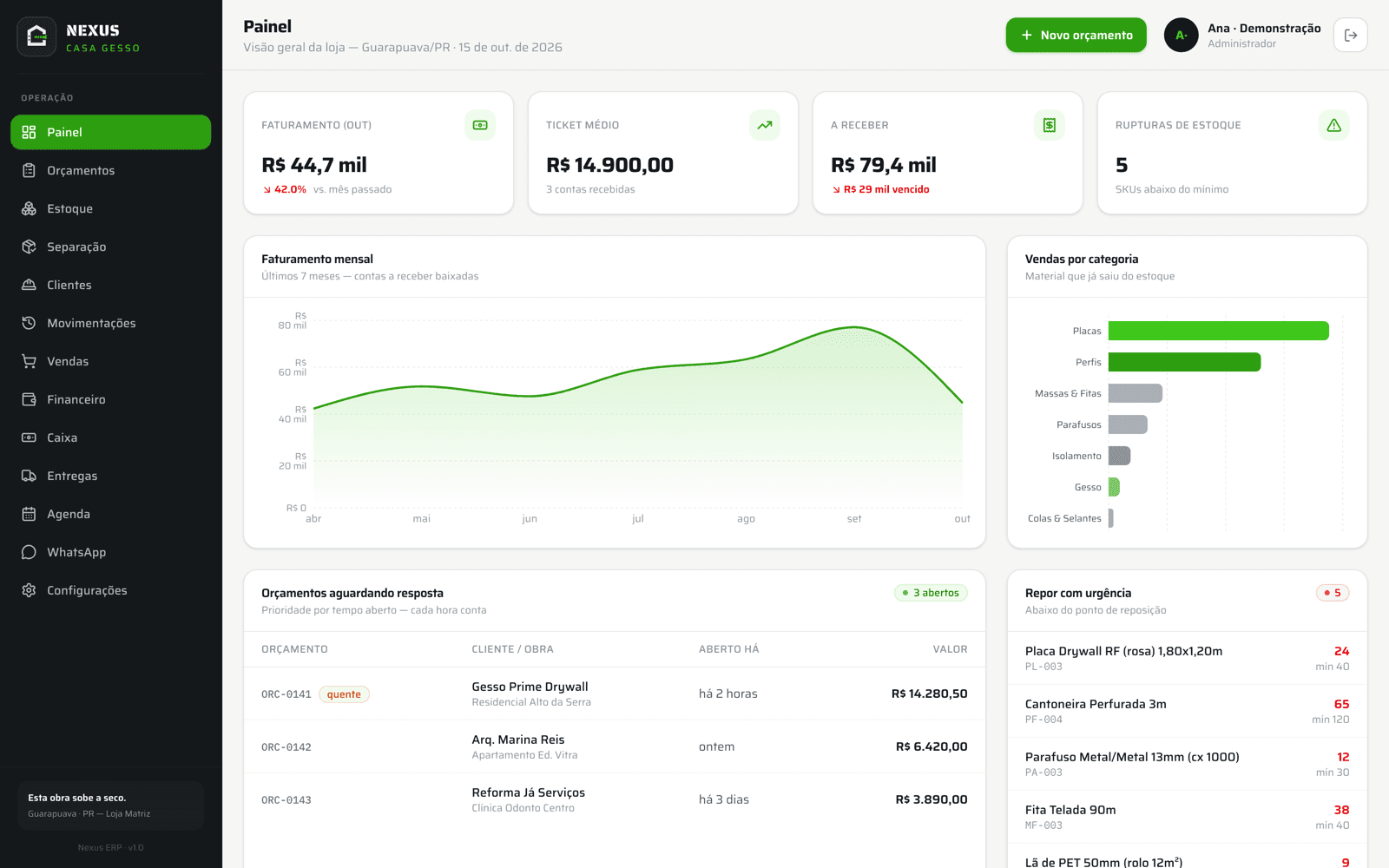The height and width of the screenshot is (868, 1389).
Task: Click the Estoque boxes icon in sidebar
Action: tap(29, 208)
